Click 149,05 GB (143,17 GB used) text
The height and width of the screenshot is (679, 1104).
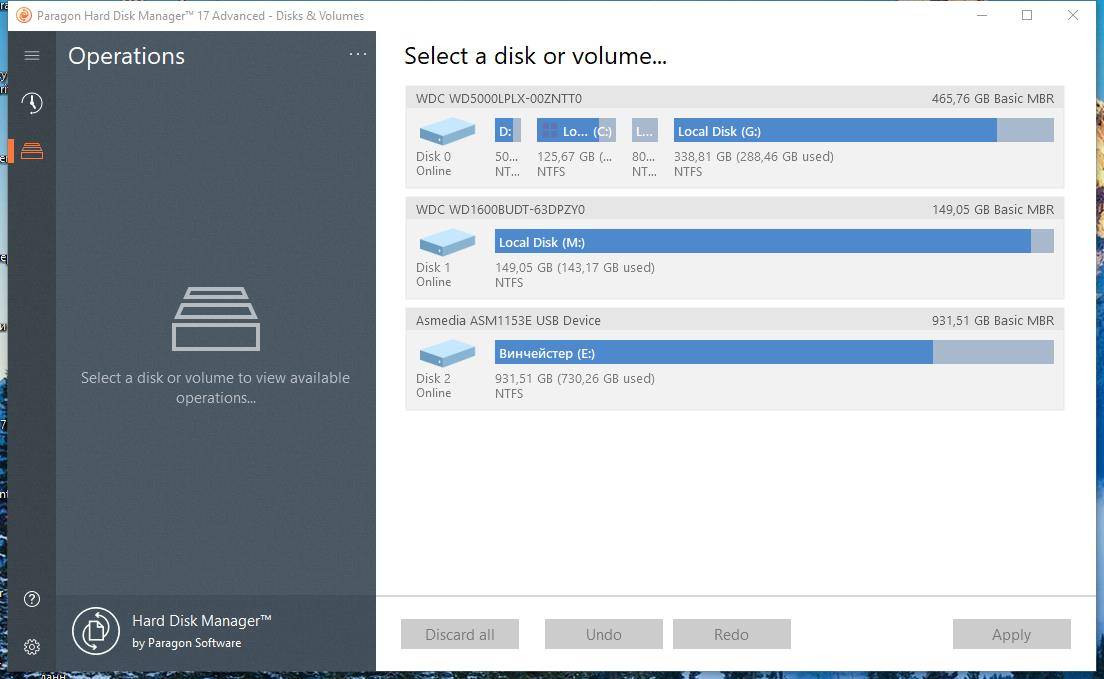[x=575, y=268]
